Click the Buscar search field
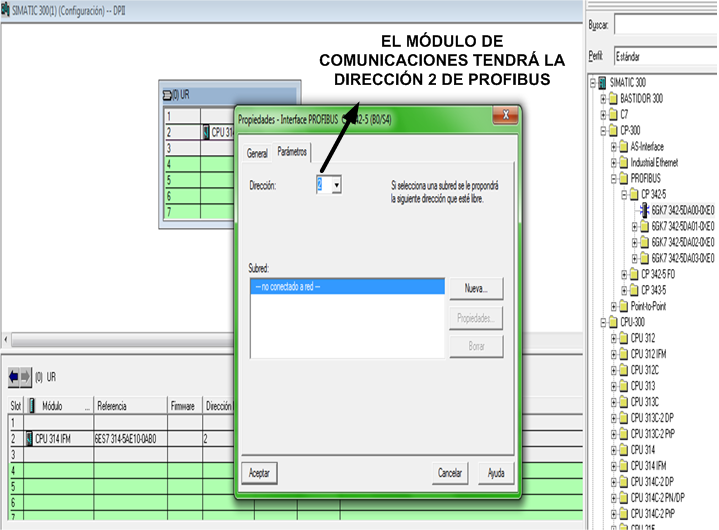The width and height of the screenshot is (719, 530). [666, 25]
